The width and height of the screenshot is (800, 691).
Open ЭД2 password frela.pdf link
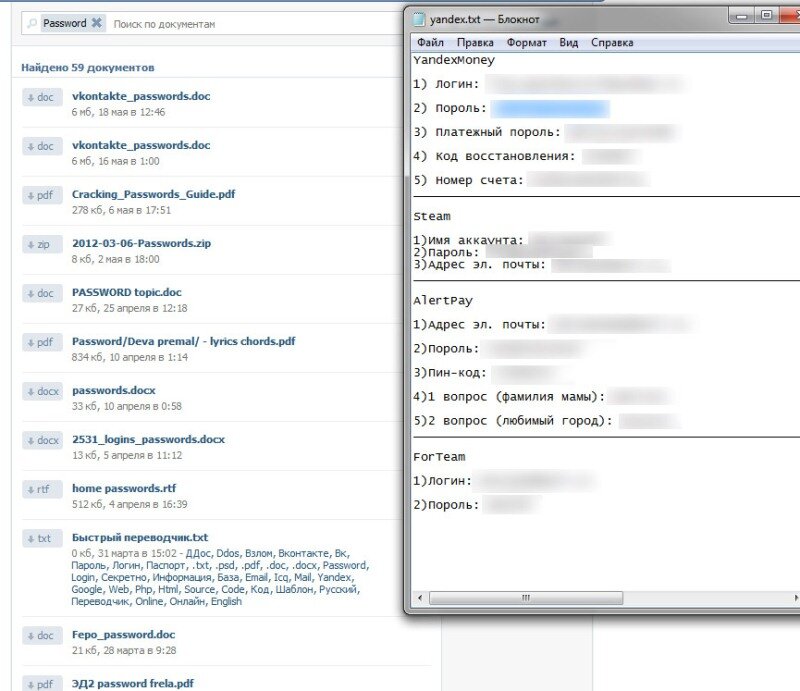pos(133,683)
